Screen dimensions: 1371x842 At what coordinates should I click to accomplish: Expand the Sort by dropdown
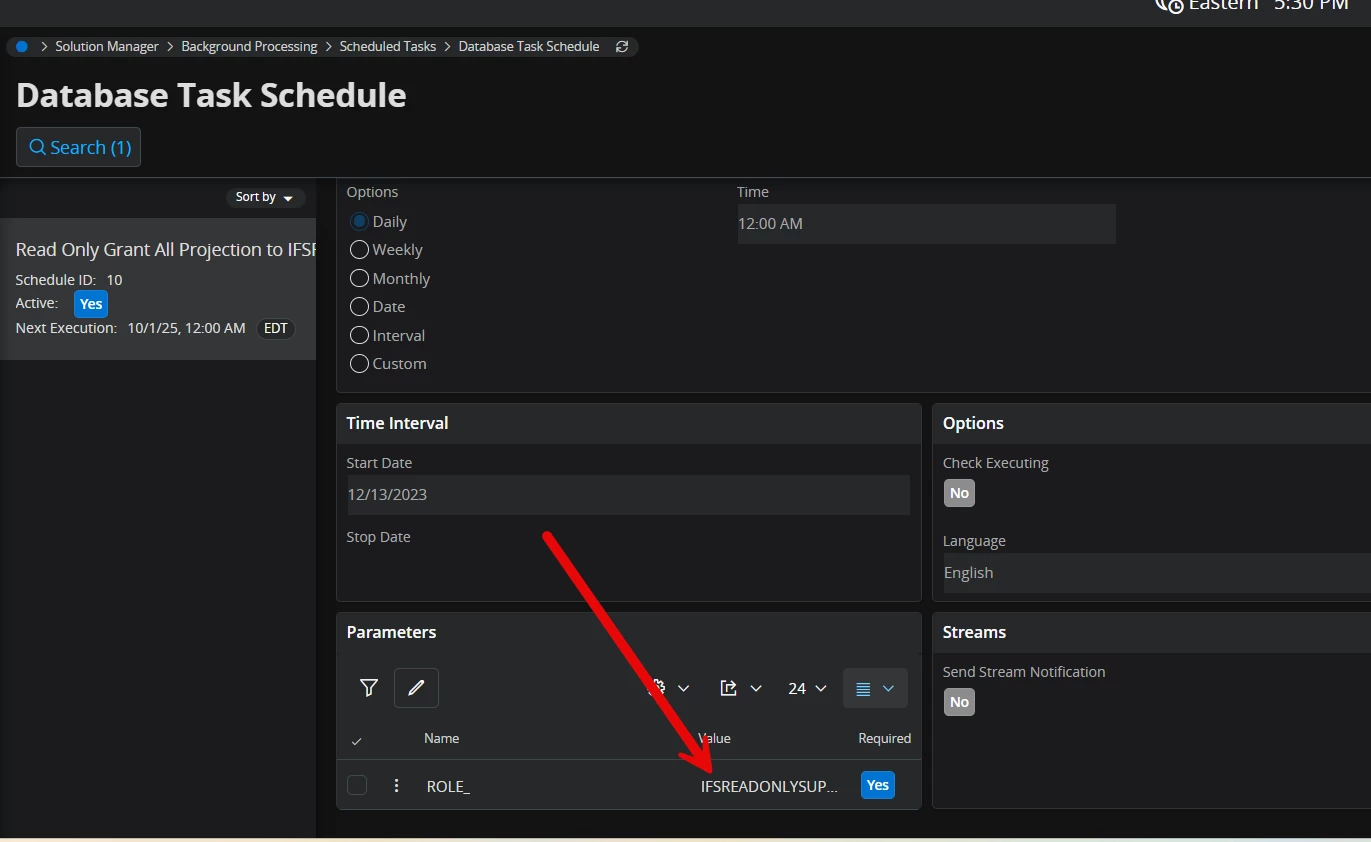tap(265, 197)
